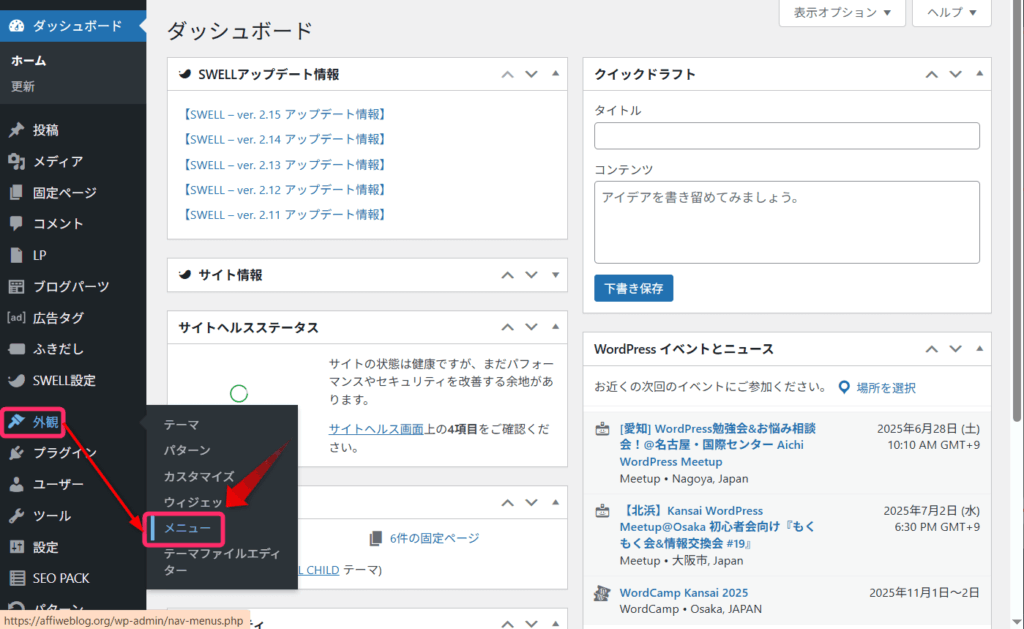Select ウィジェット in the 外観 submenu

click(x=193, y=502)
